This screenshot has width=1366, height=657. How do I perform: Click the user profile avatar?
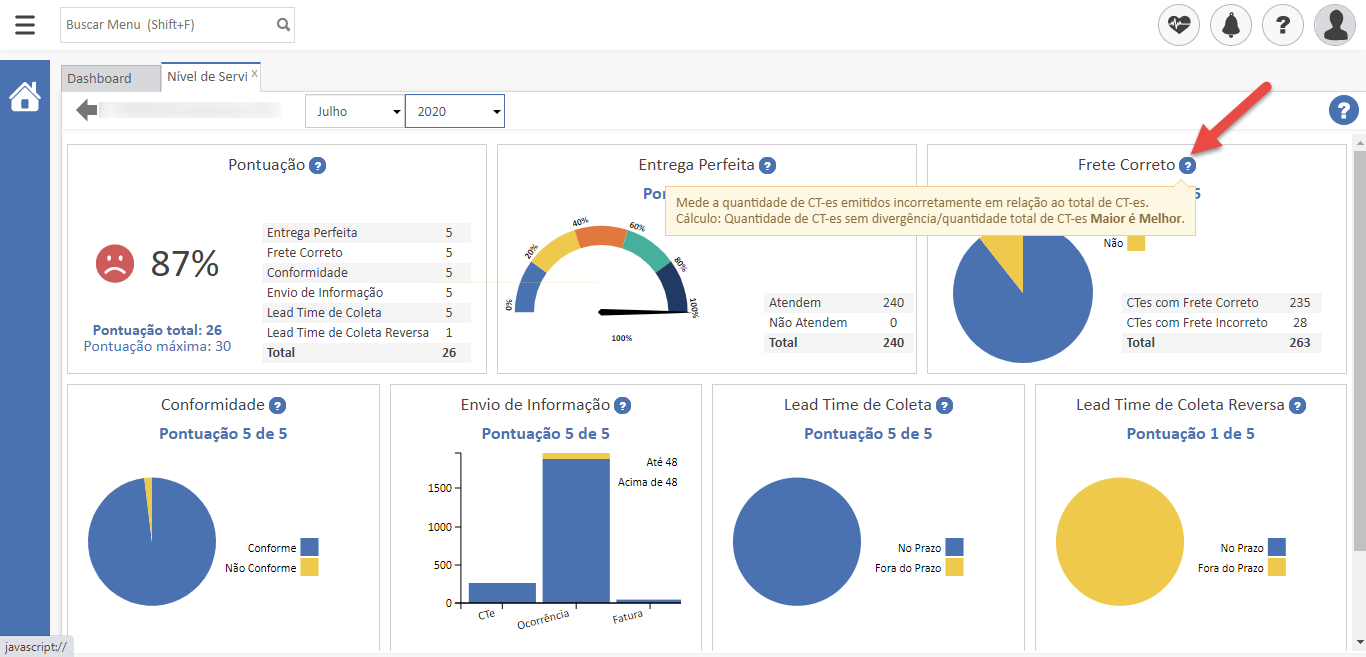pyautogui.click(x=1334, y=25)
